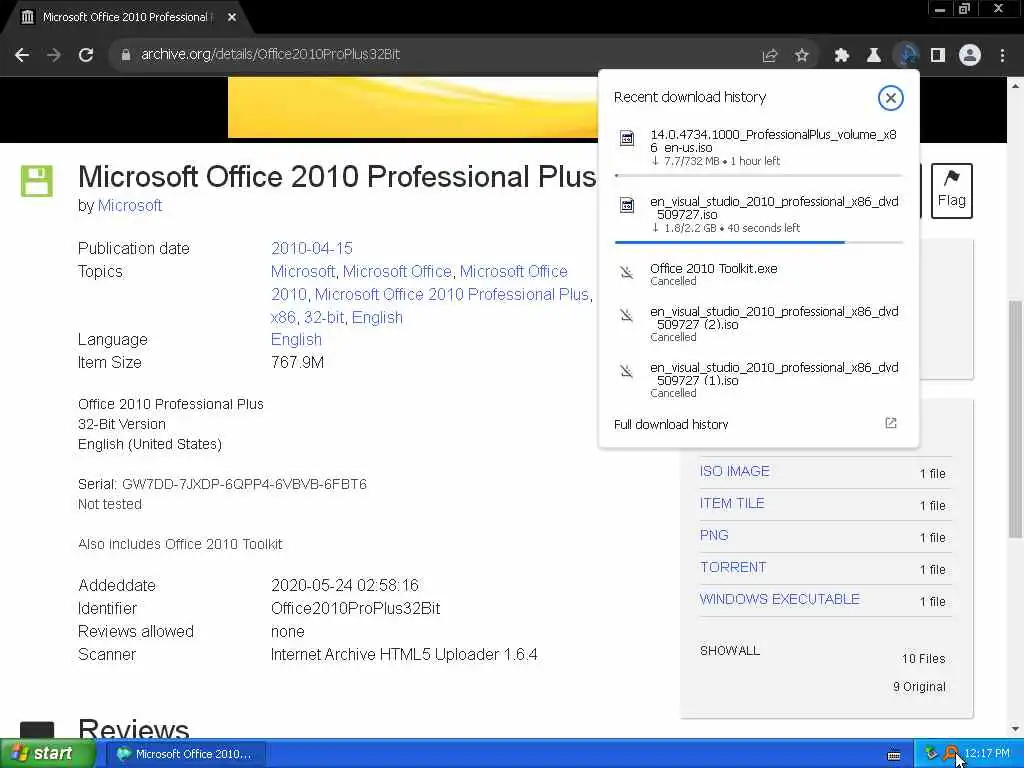This screenshot has height=768, width=1024.
Task: Click cancelled icon for 509727 (2).iso
Action: [x=627, y=316]
